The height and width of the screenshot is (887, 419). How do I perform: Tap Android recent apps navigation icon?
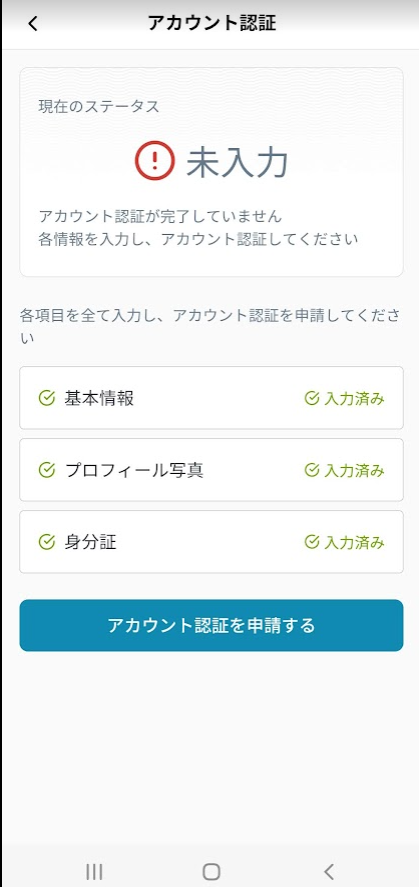tap(94, 871)
